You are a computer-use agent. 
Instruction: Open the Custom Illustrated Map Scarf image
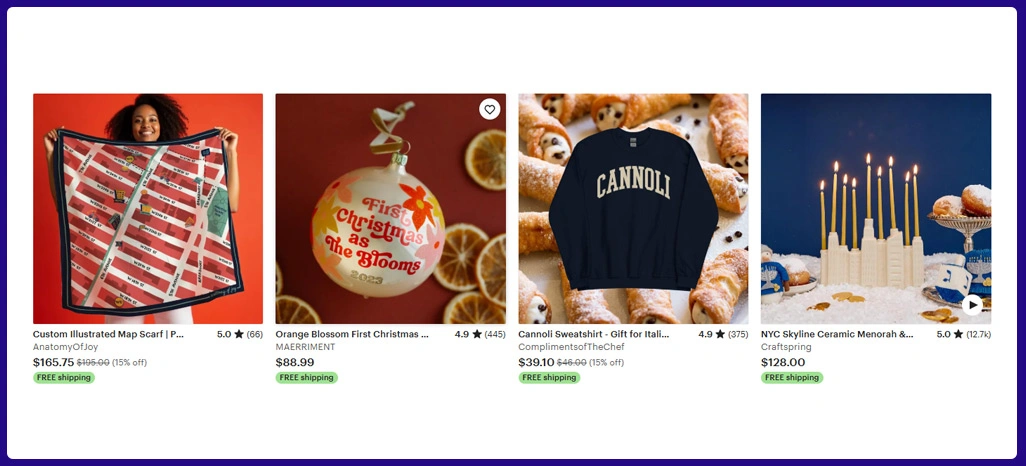(148, 209)
